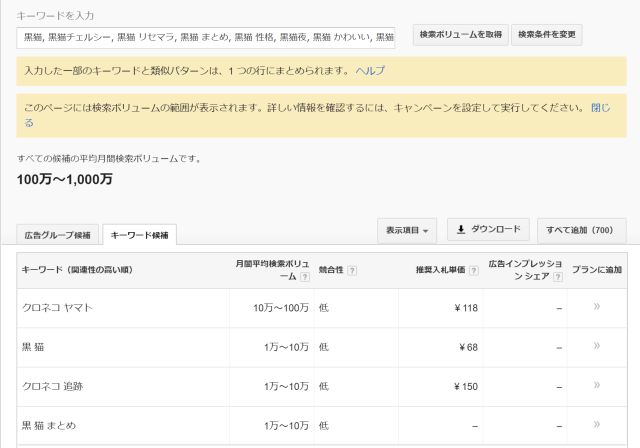Screen dimensions: 640x448
Task: Click help icon next to 月間平均検索ボリューム
Action: (304, 277)
